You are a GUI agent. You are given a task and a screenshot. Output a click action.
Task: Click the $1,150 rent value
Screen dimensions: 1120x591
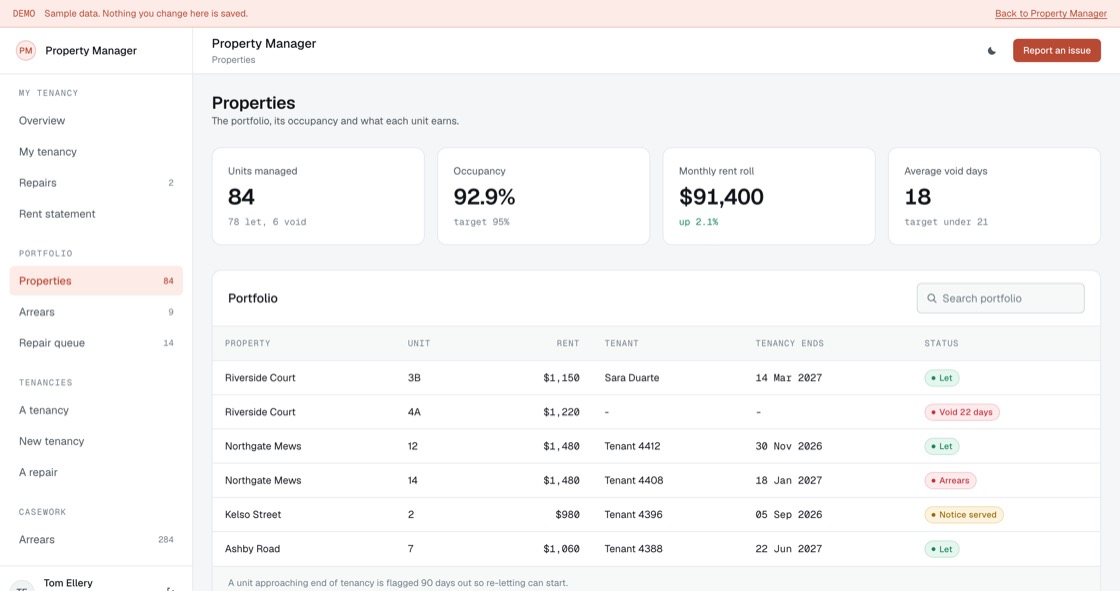(561, 378)
